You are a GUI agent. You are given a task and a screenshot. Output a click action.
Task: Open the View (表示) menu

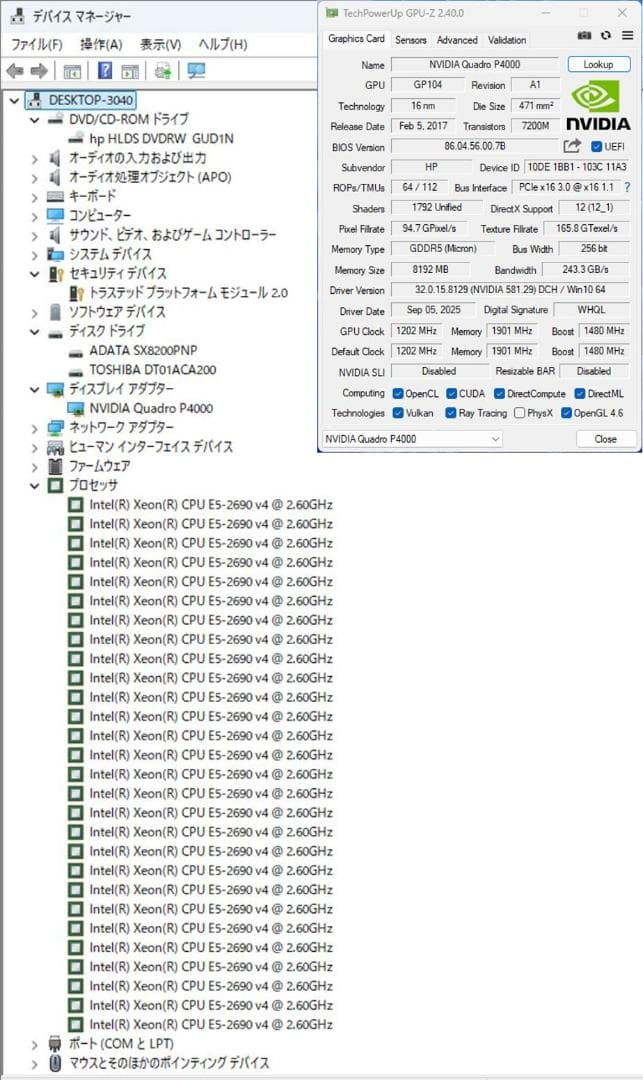160,45
